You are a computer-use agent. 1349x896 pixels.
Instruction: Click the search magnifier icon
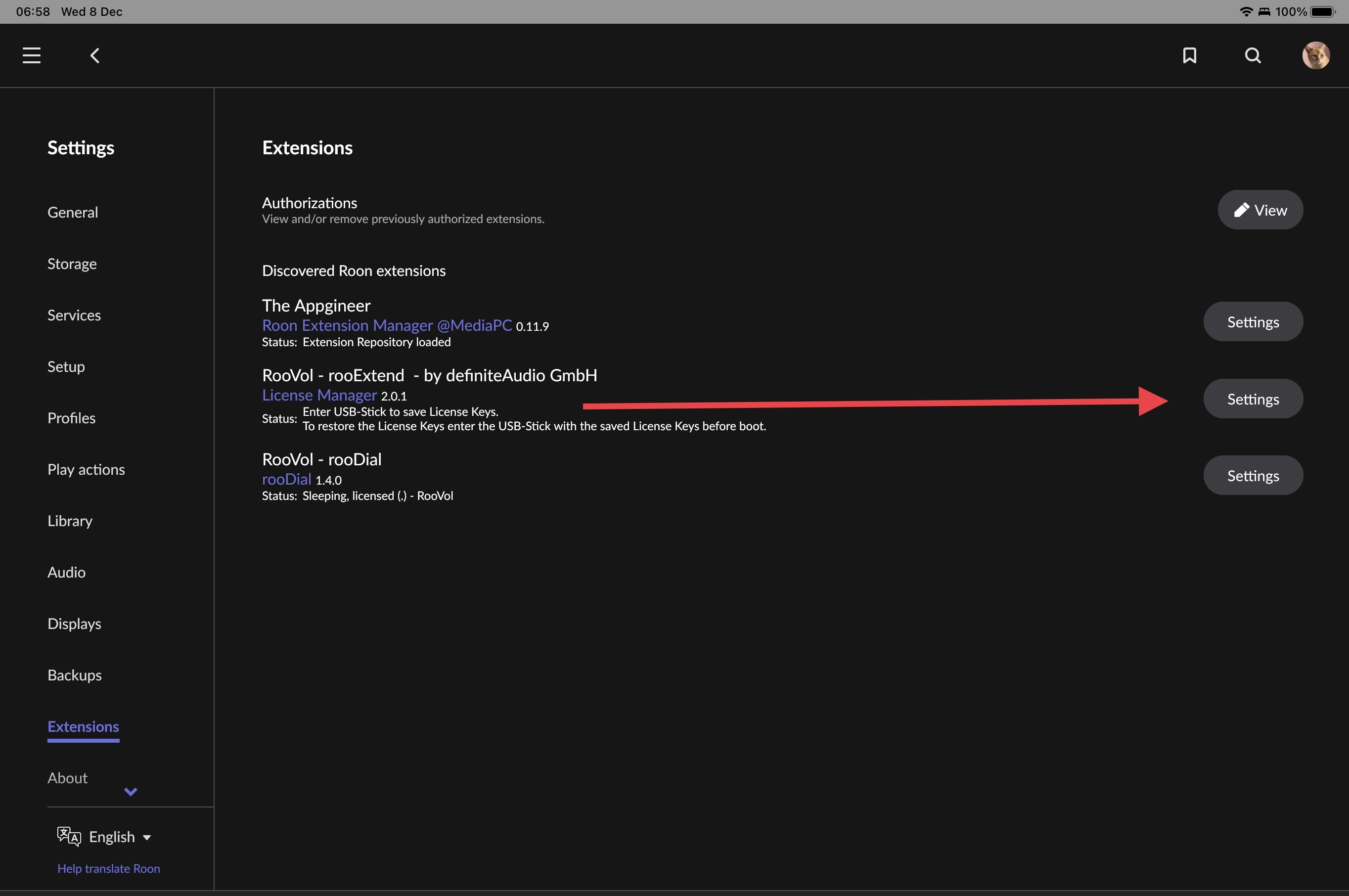1253,55
